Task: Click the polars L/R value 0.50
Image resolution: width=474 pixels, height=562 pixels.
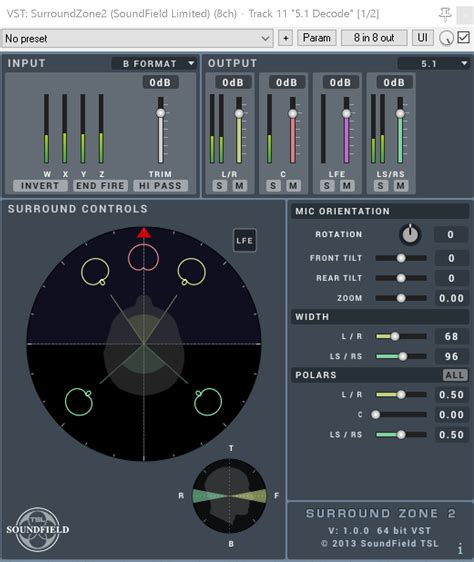Action: [x=451, y=395]
